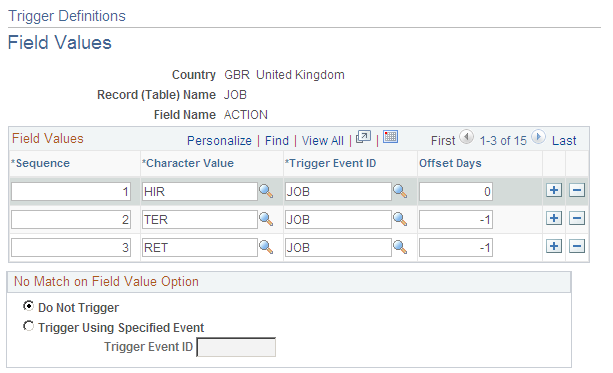Open the Personalize link

[x=219, y=141]
